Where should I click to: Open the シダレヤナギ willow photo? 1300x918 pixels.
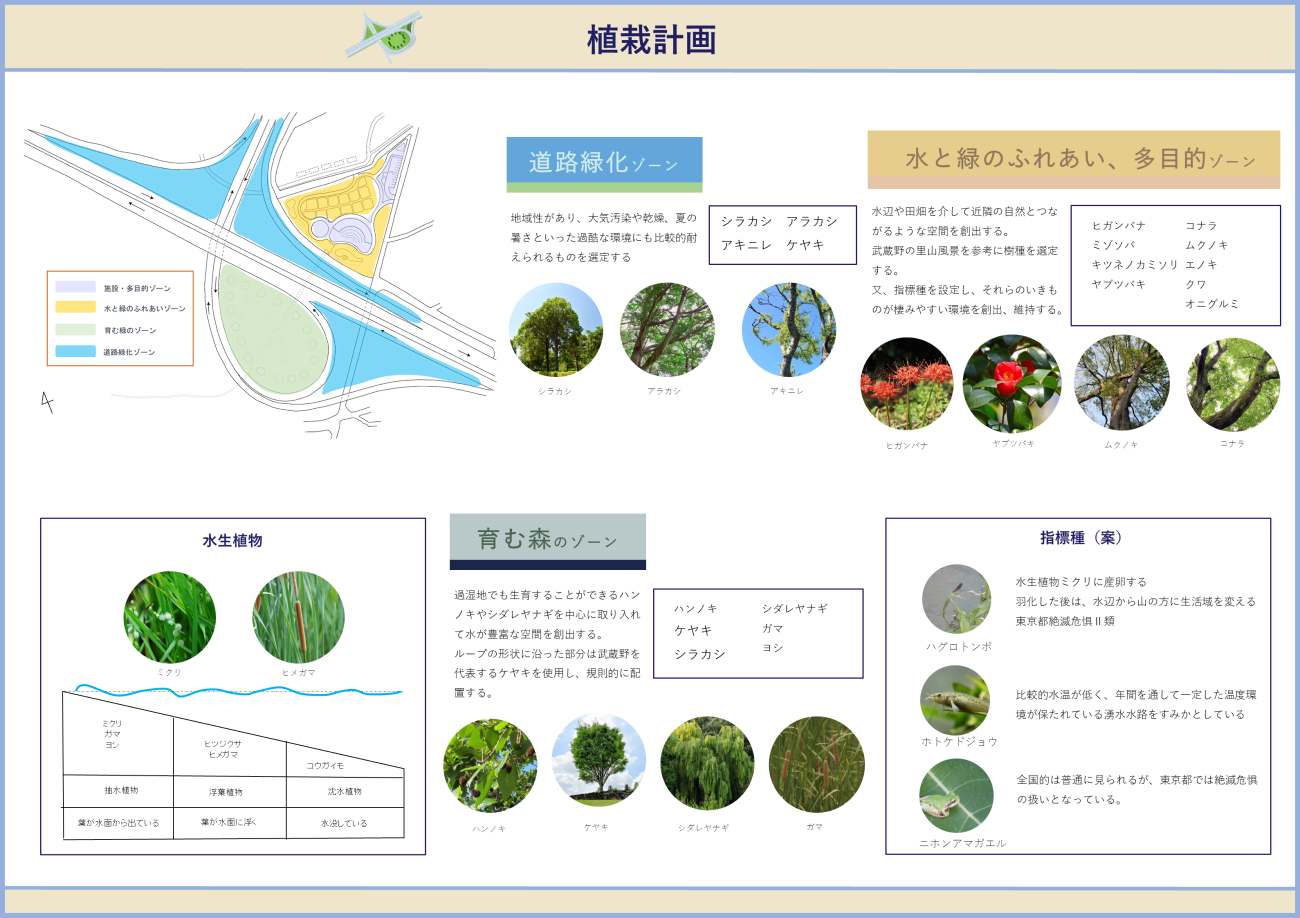(707, 763)
